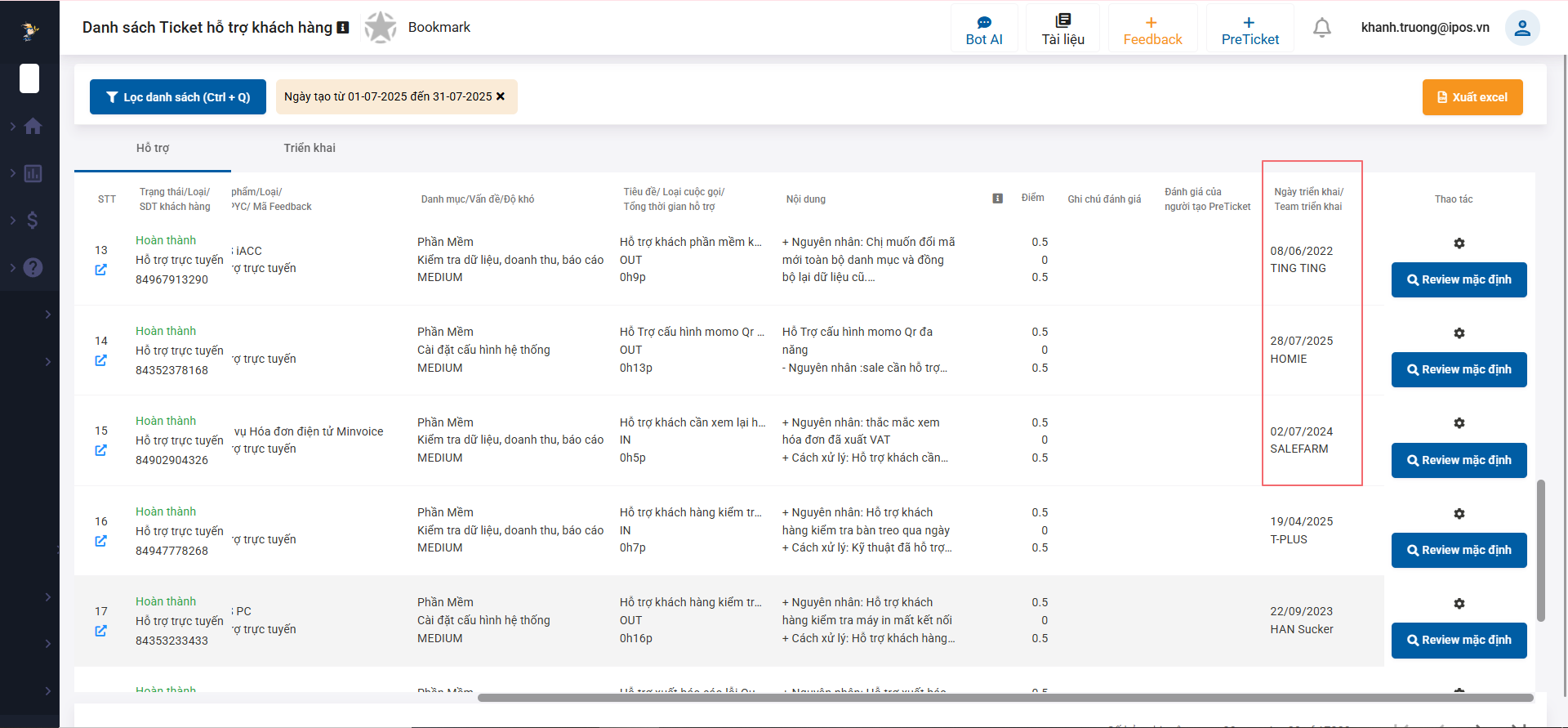
Task: Create a new Feedback
Action: click(1152, 29)
